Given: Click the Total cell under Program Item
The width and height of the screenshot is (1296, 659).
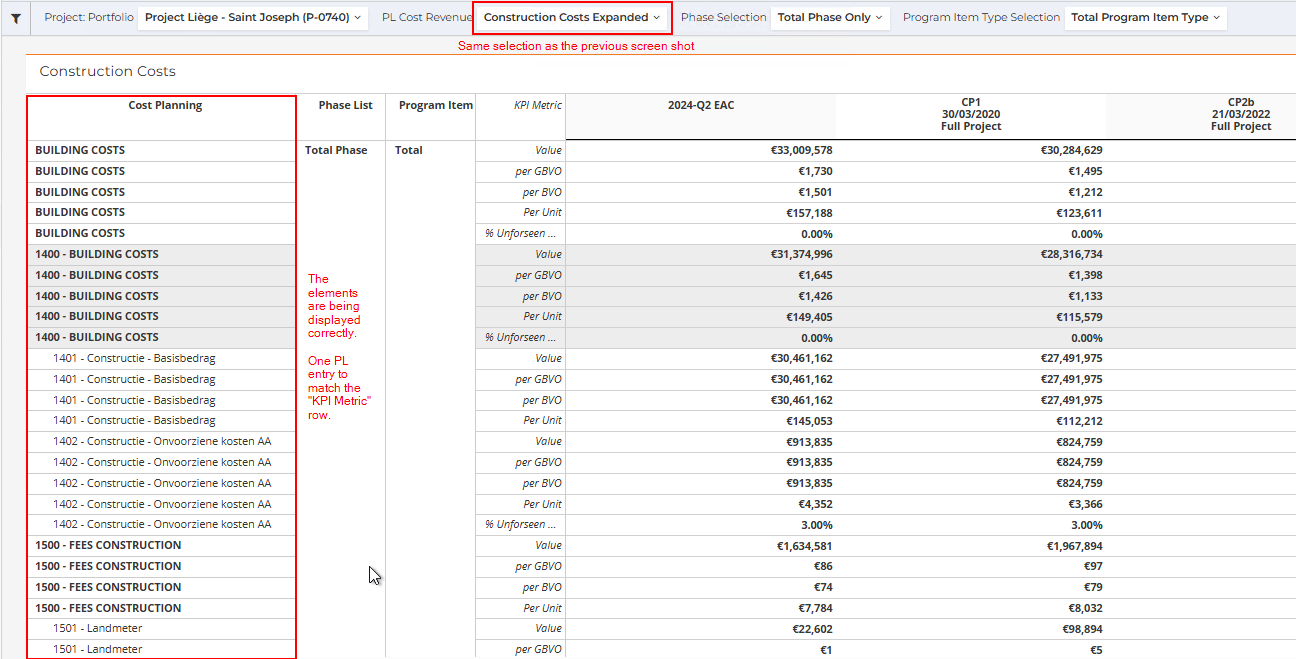Looking at the screenshot, I should (x=409, y=151).
